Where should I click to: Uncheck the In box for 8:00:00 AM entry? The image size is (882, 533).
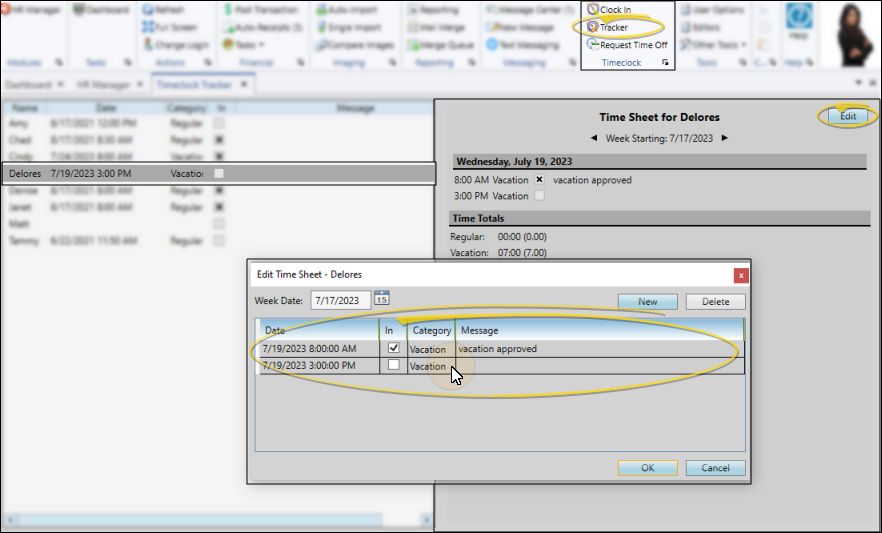click(393, 348)
